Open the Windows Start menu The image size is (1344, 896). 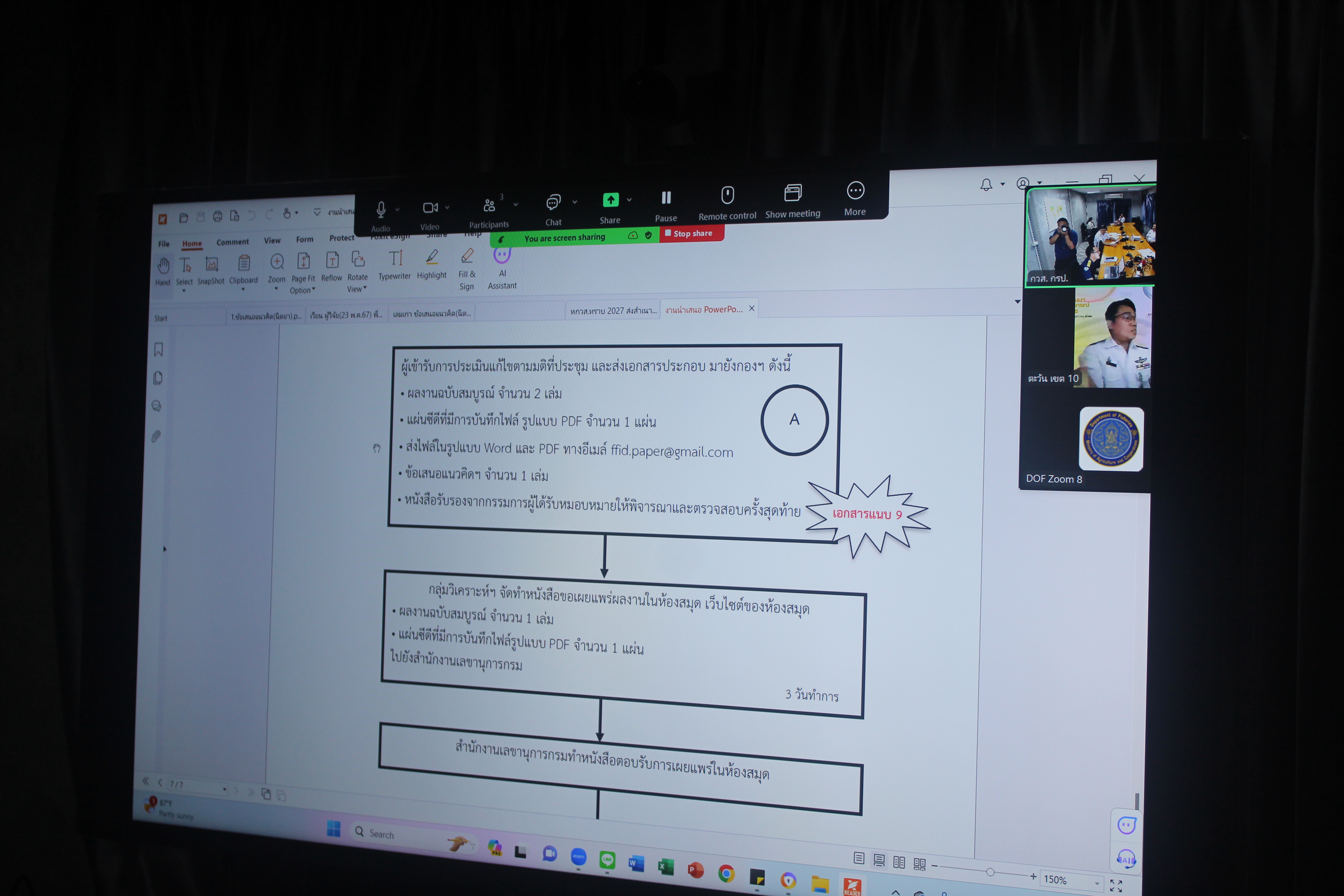tap(334, 828)
